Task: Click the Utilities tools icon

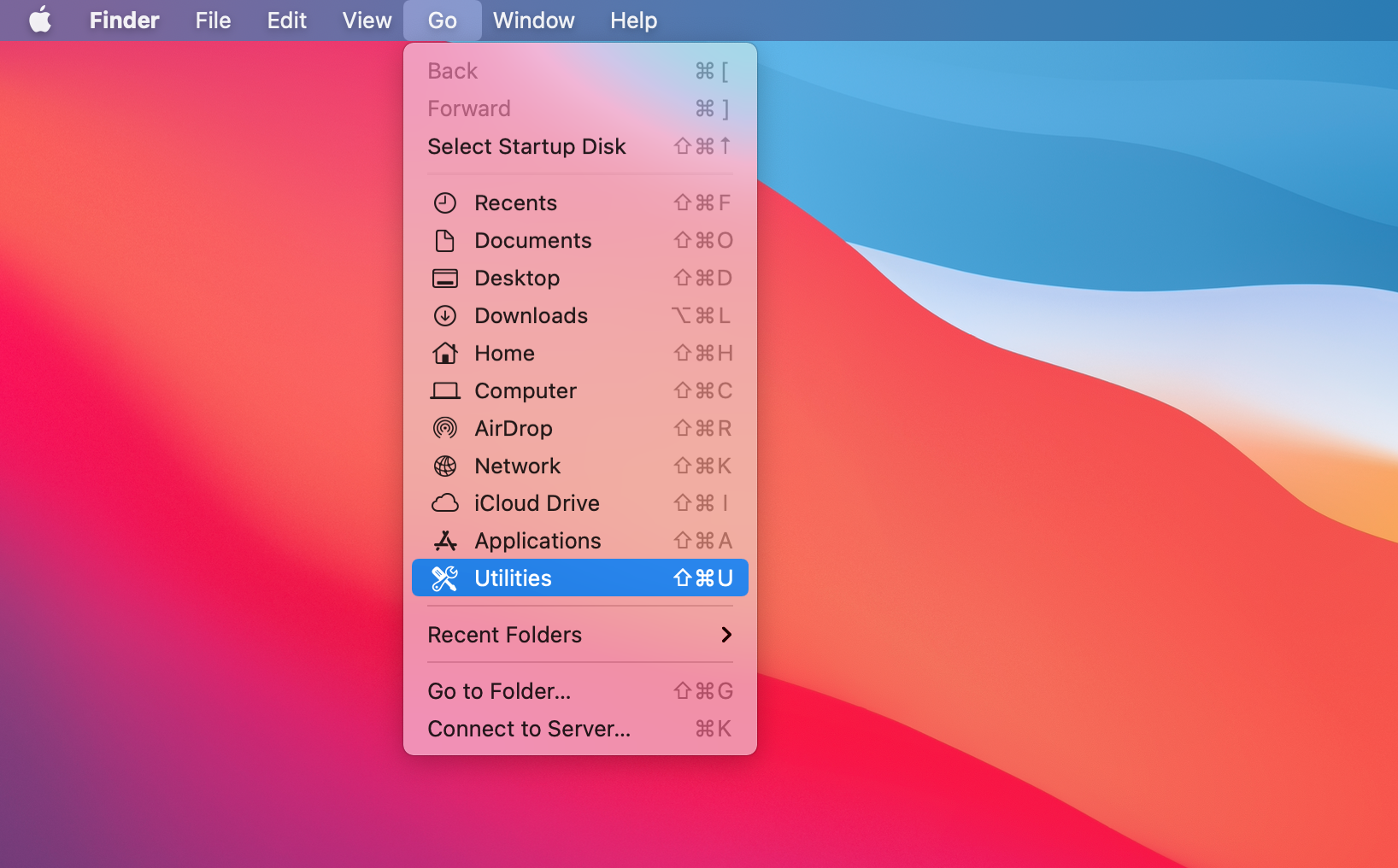Action: click(445, 578)
